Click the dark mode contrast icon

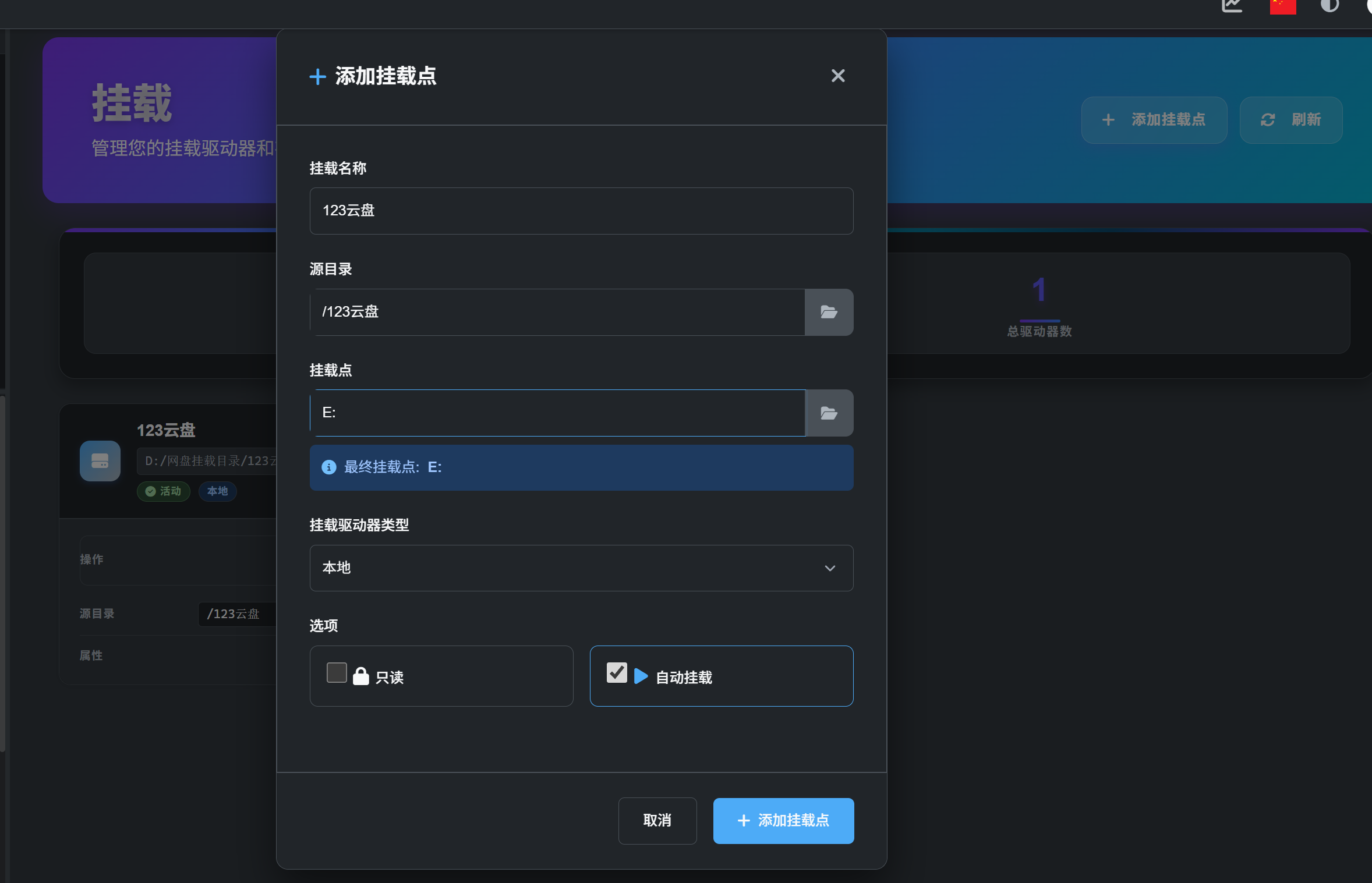pos(1329,6)
